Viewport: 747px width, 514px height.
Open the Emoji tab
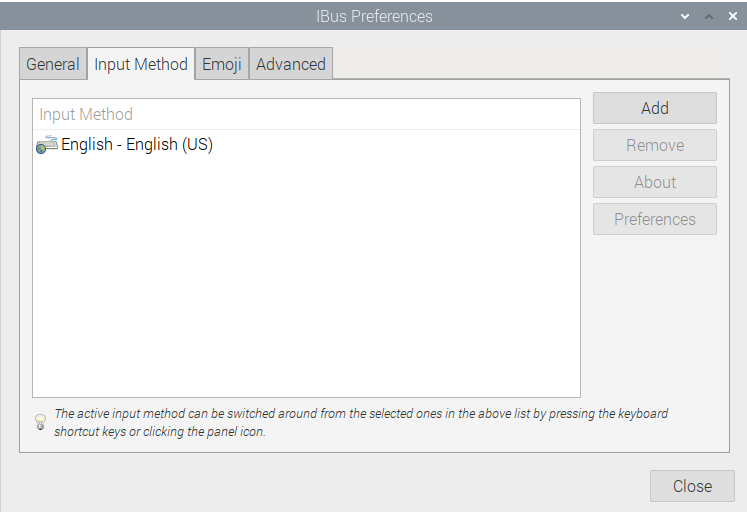click(x=222, y=64)
